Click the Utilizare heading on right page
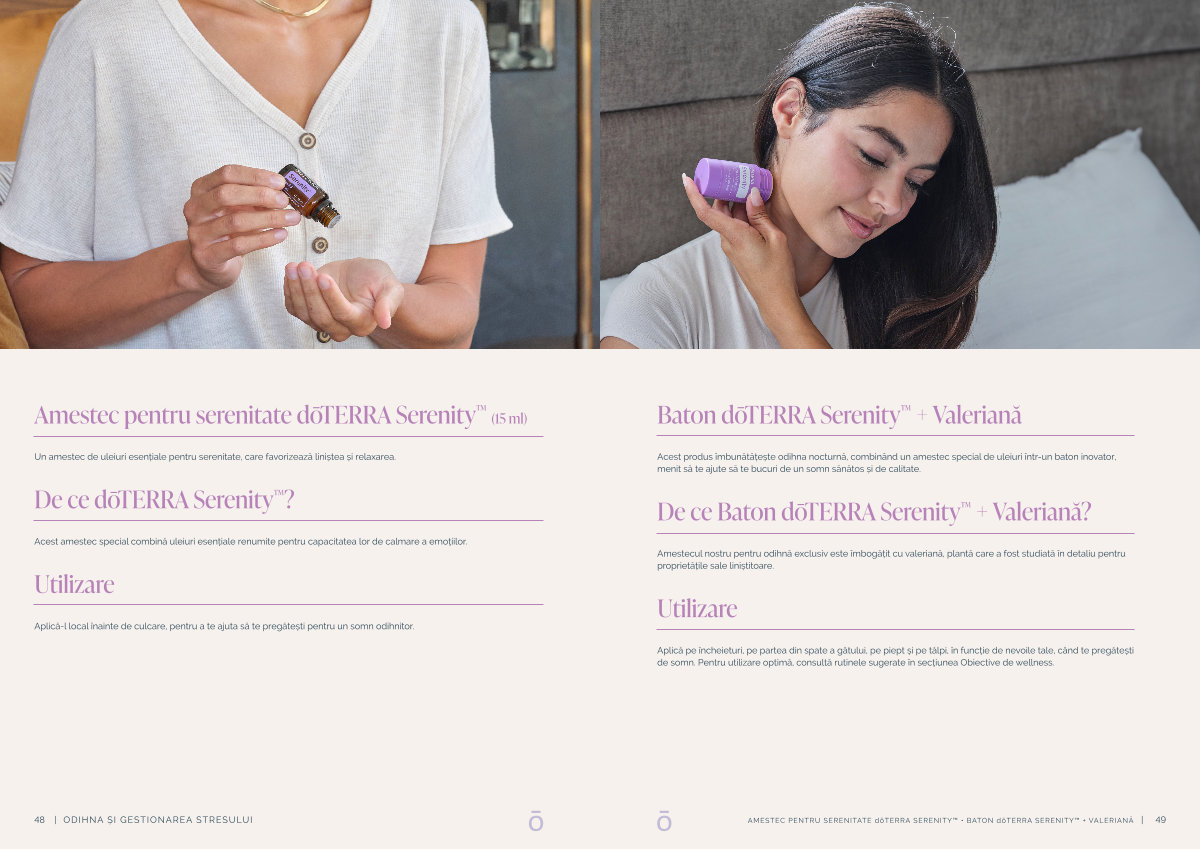Viewport: 1200px width, 849px height. point(697,608)
